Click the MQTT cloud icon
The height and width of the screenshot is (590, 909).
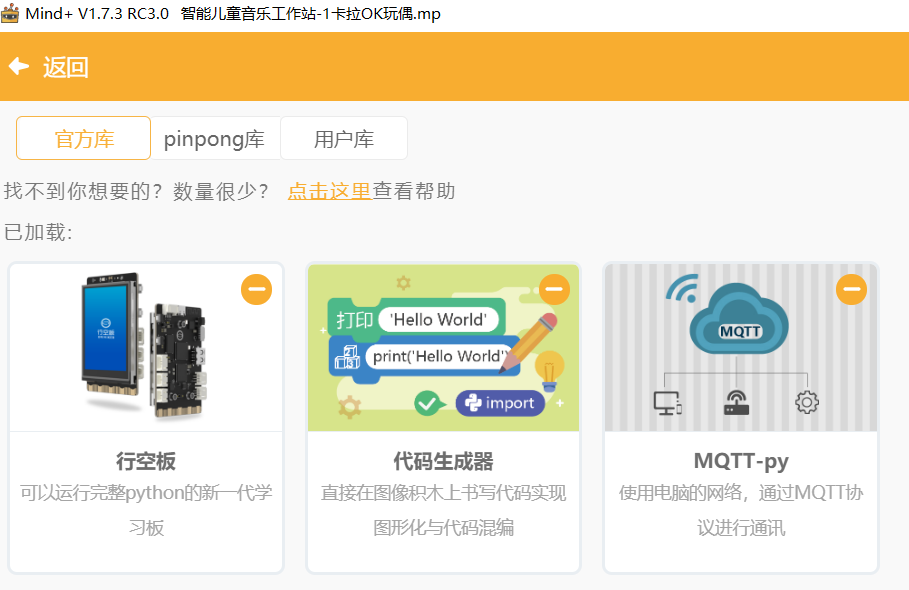tap(740, 318)
